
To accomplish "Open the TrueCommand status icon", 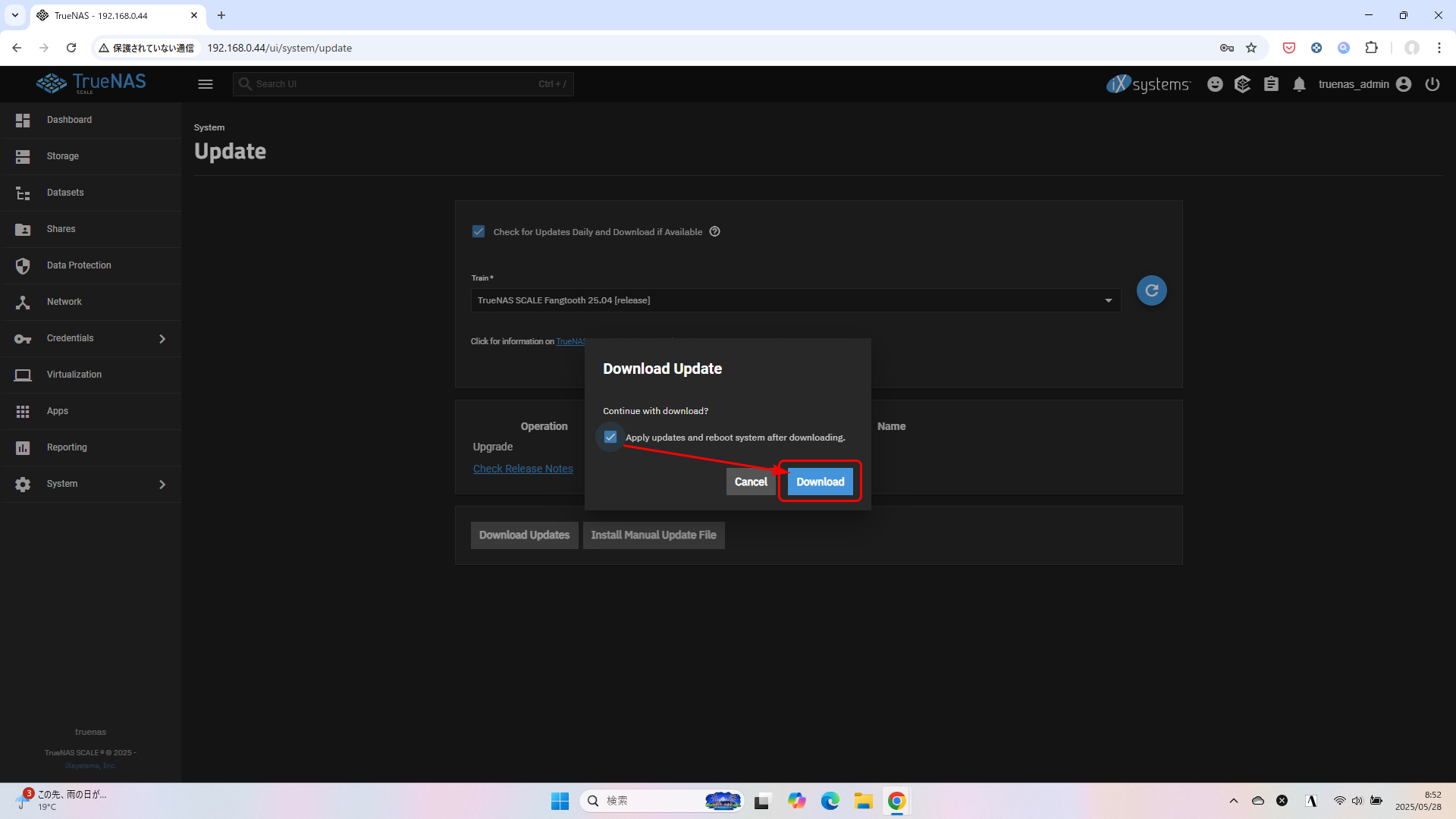I will pyautogui.click(x=1242, y=84).
